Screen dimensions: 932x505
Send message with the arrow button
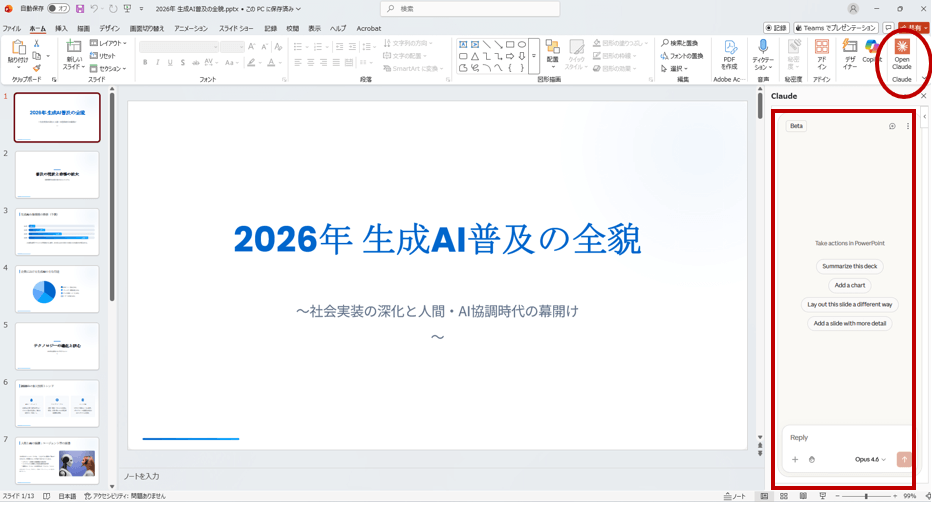(x=904, y=460)
